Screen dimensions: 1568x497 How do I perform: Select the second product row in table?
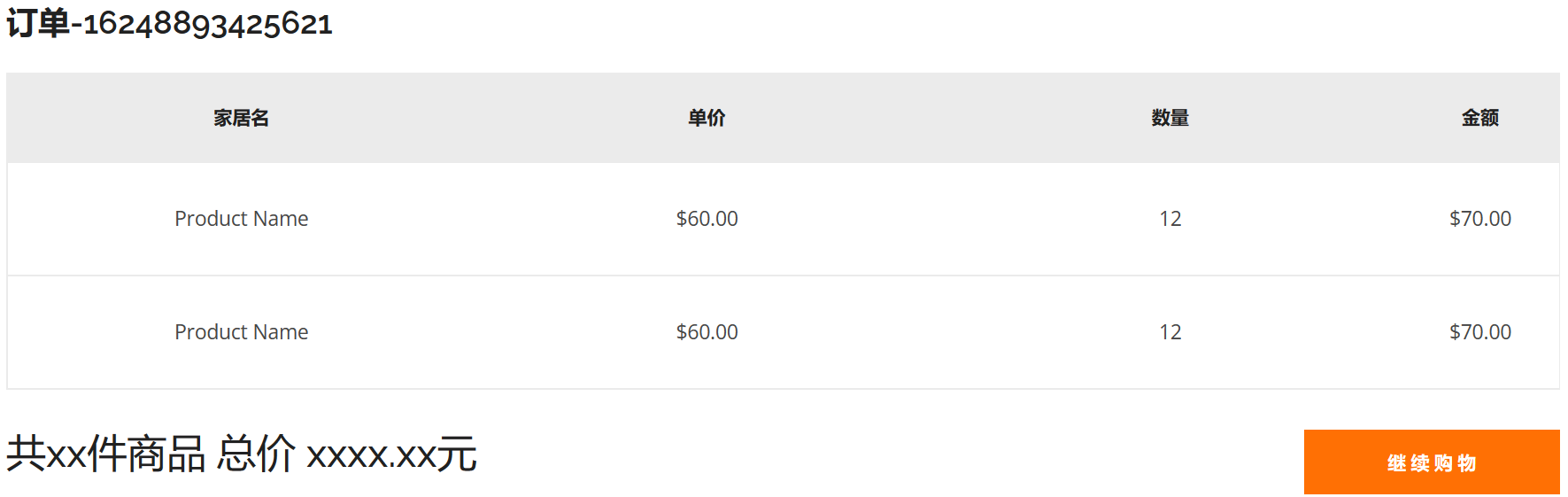[x=930, y=332]
